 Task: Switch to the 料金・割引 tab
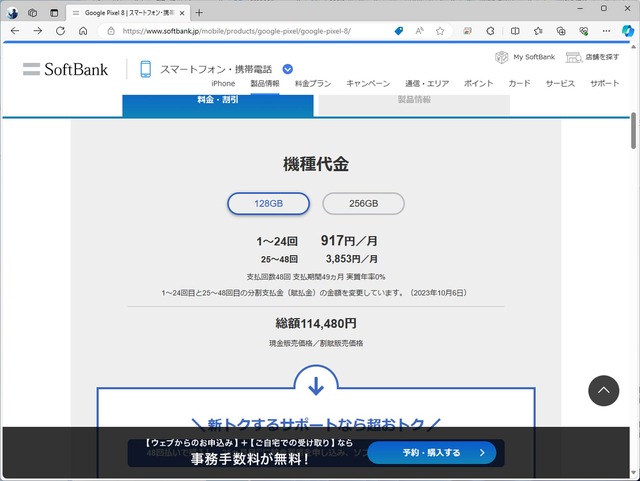(x=218, y=105)
